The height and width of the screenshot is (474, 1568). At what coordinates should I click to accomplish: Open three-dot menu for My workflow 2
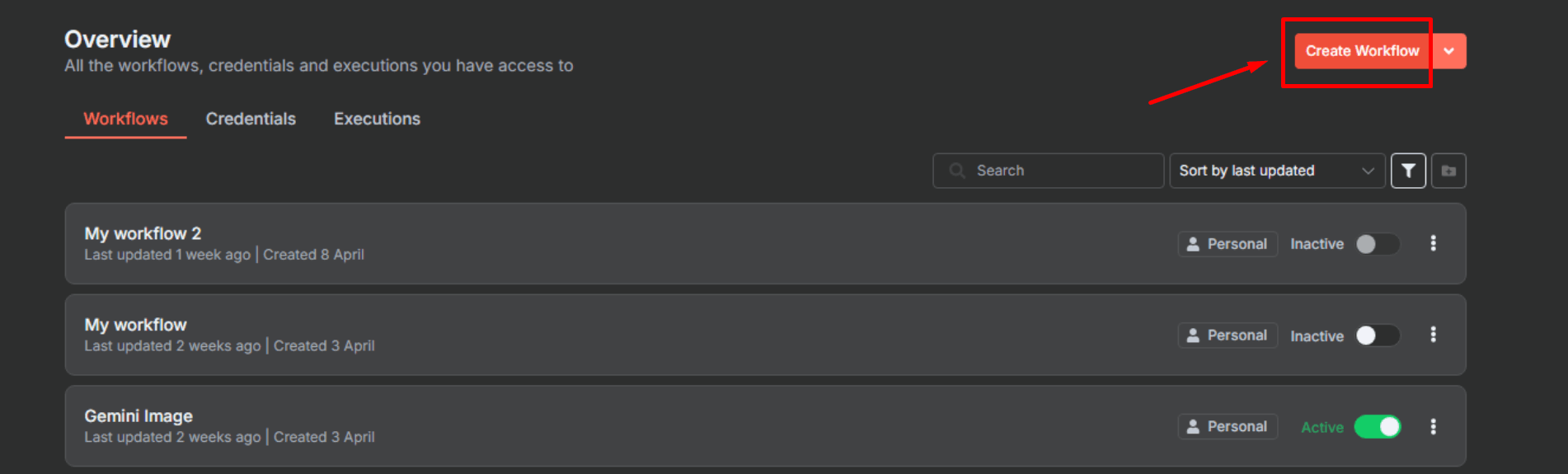point(1433,243)
